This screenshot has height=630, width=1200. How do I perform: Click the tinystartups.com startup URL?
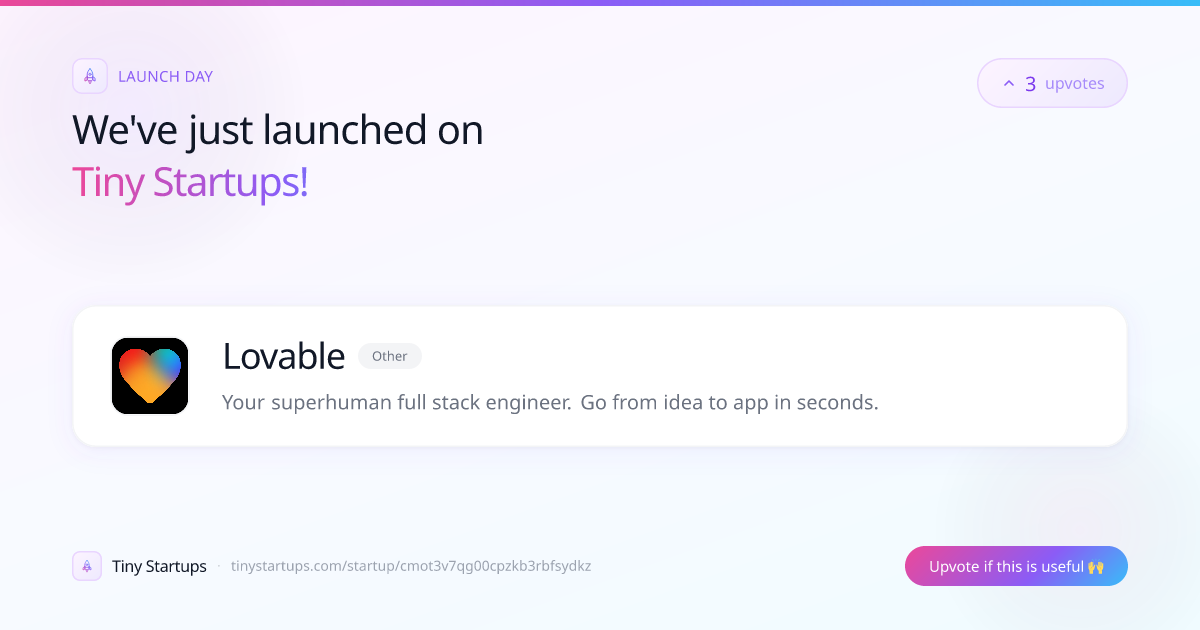click(x=411, y=566)
